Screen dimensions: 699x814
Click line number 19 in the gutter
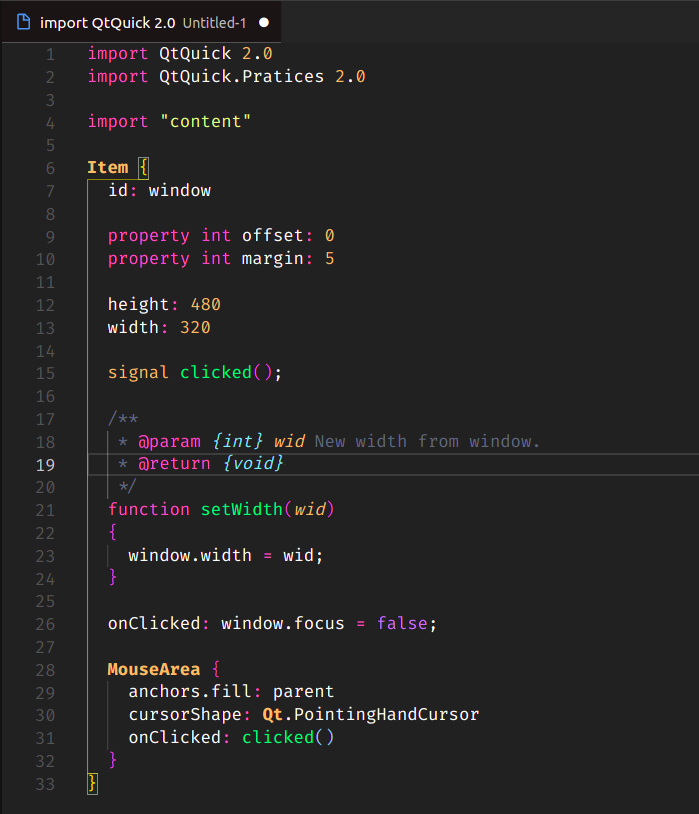pyautogui.click(x=45, y=465)
